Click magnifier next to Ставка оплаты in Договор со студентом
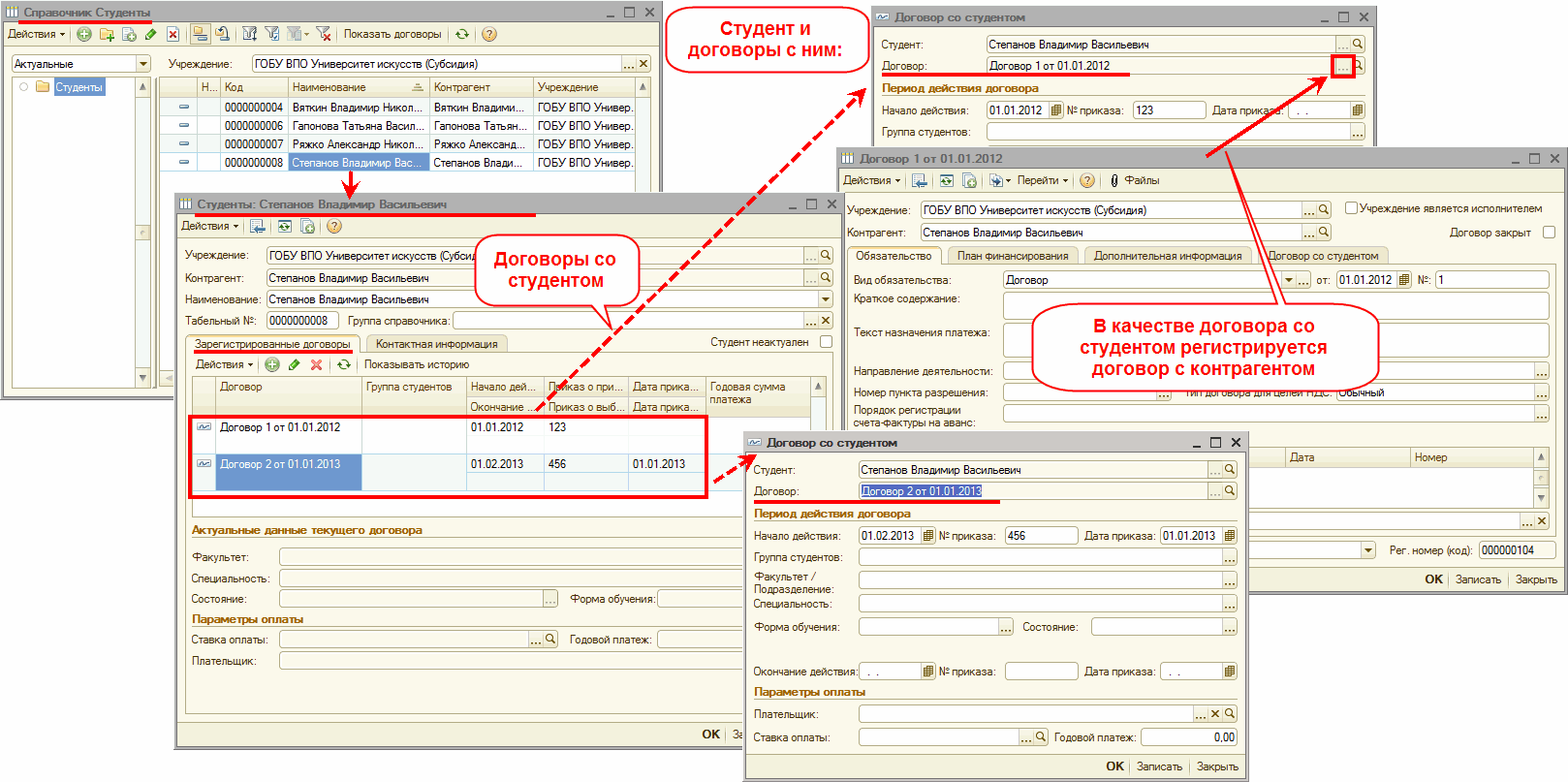 pos(1041,737)
